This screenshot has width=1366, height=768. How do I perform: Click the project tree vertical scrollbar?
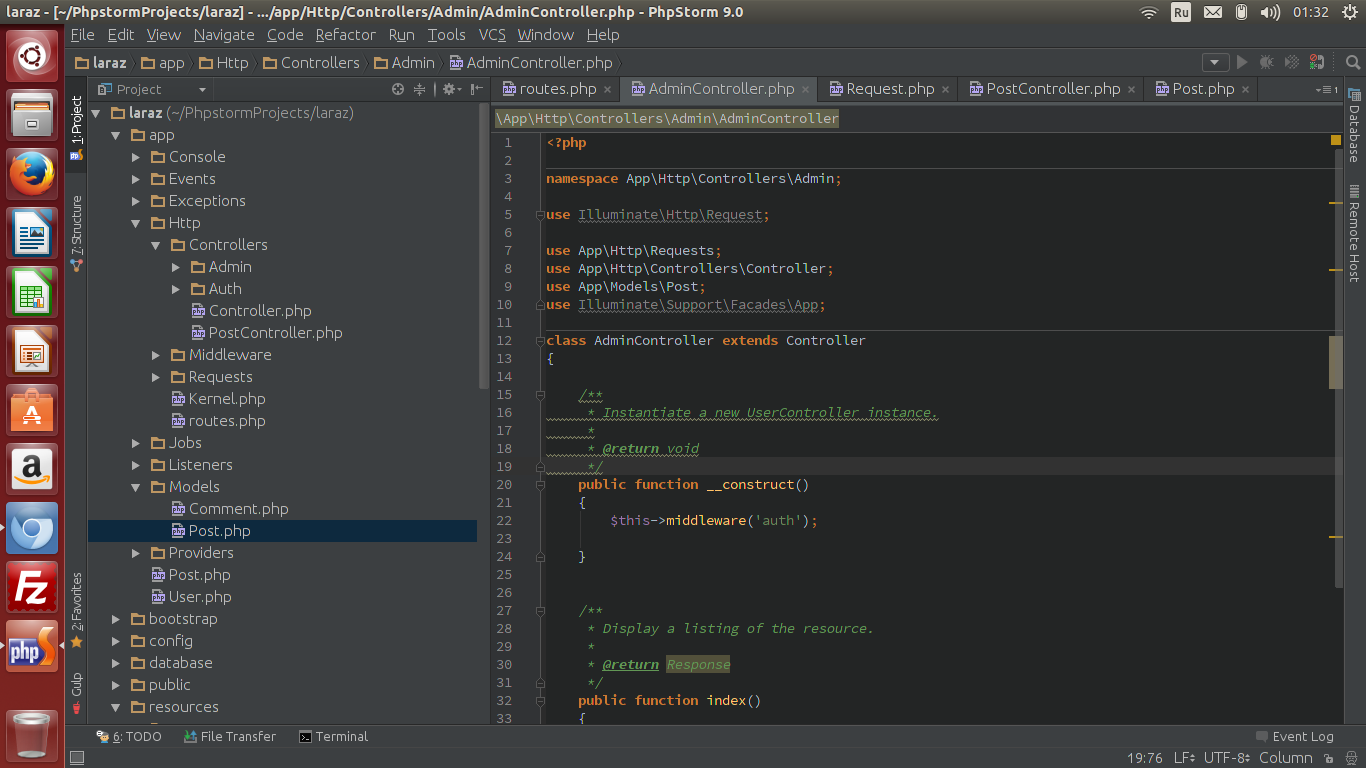484,245
